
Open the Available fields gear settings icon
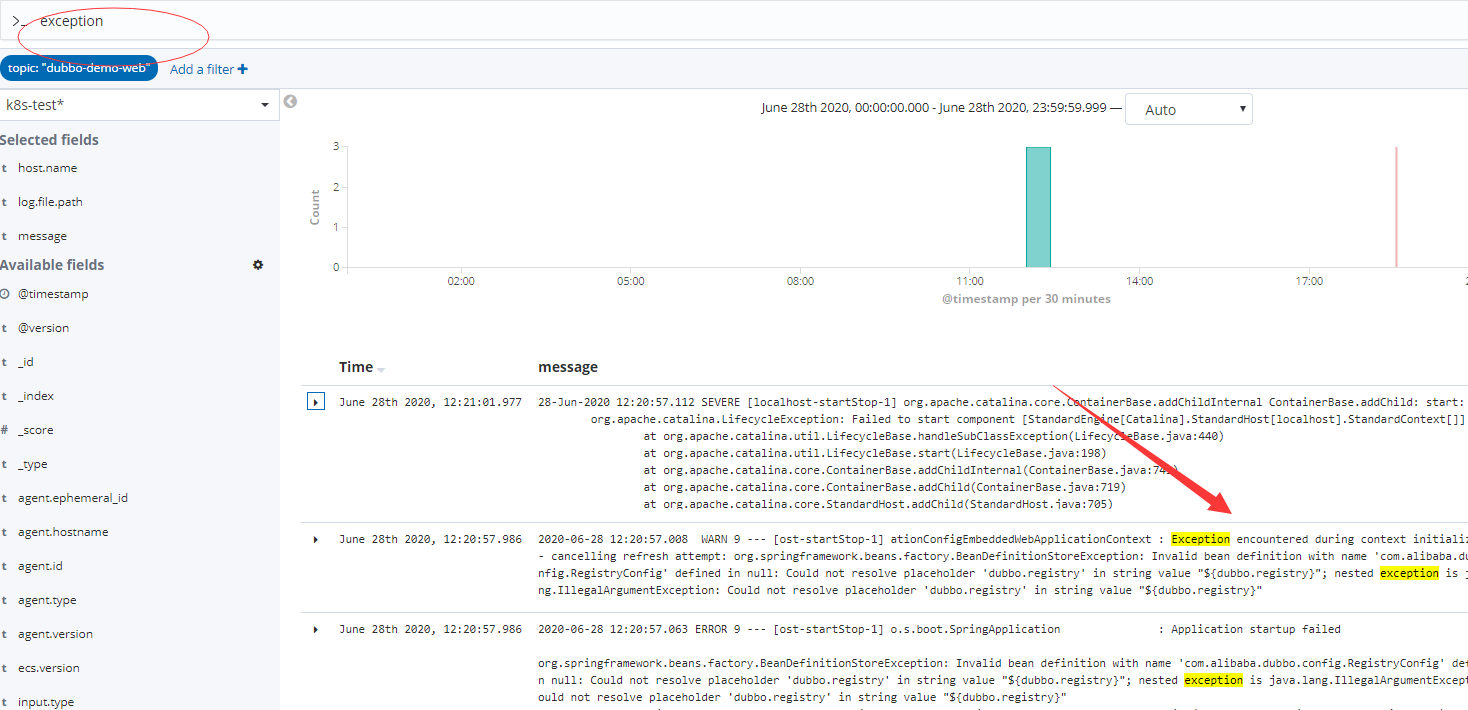pos(258,265)
